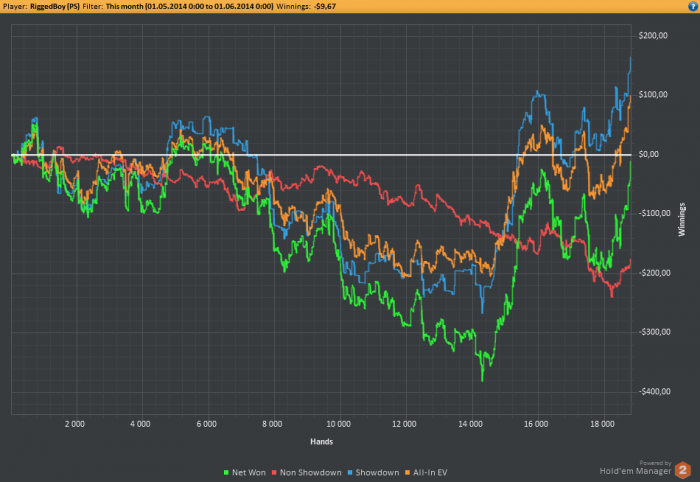Click the 14 000 hands axis label

pos(470,424)
